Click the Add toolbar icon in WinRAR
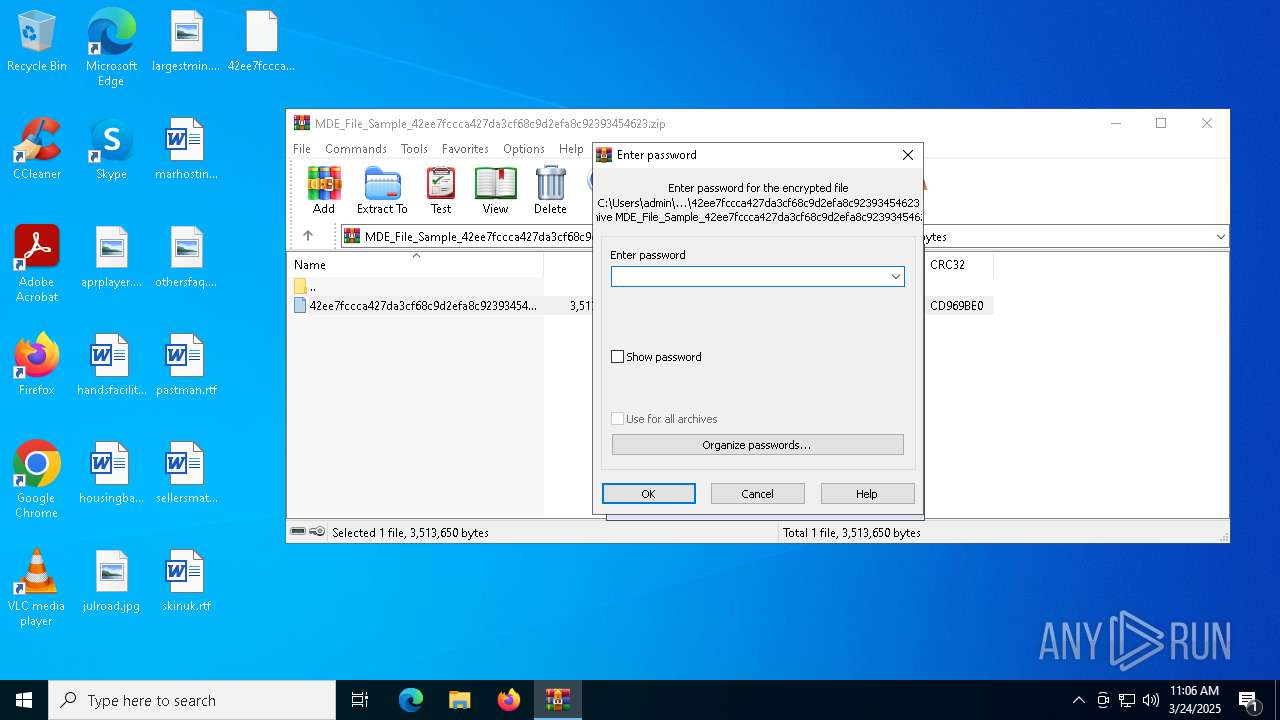The height and width of the screenshot is (720, 1280). pos(324,190)
